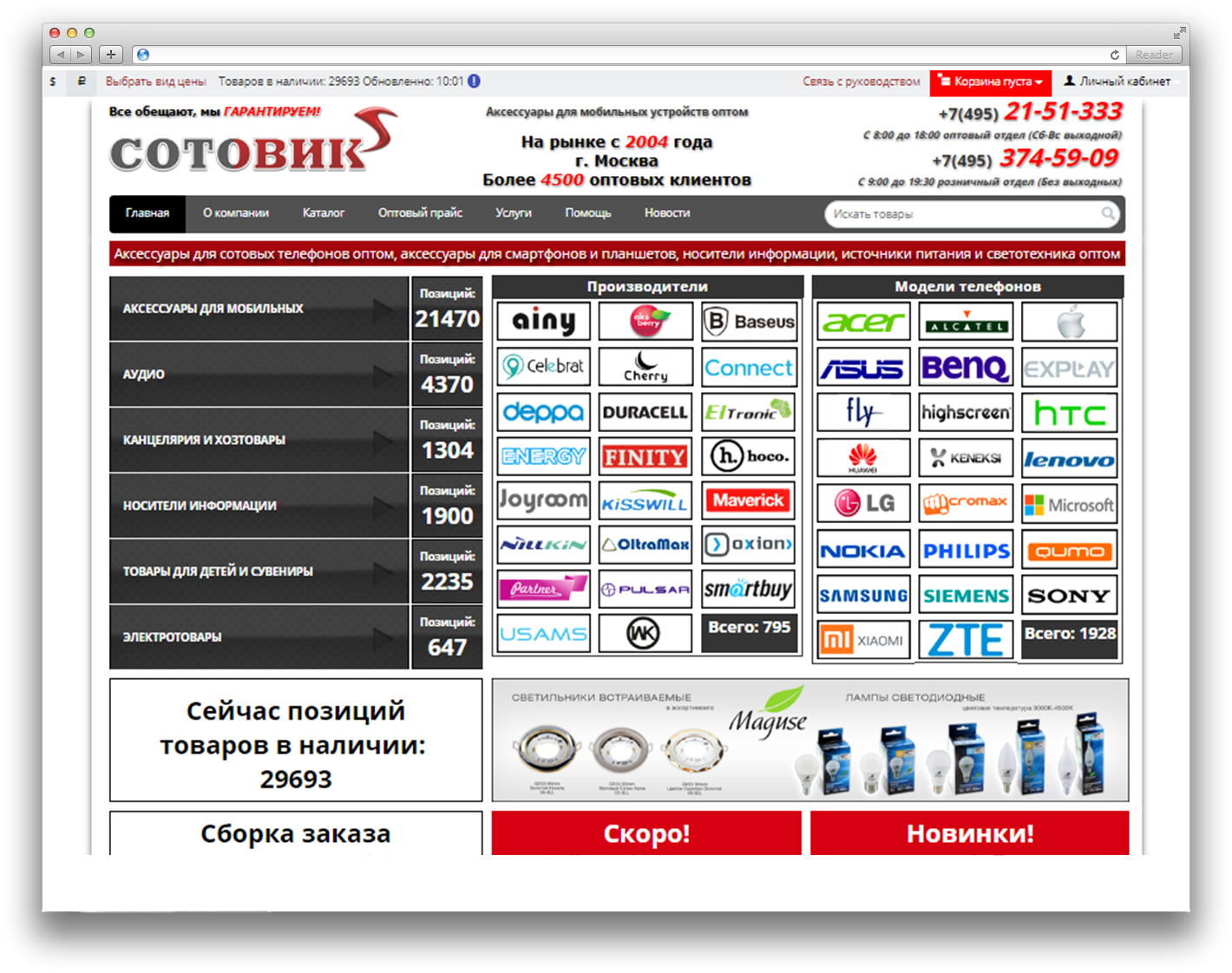This screenshot has width=1232, height=973.
Task: Open the О компании menu item
Action: coord(236,213)
